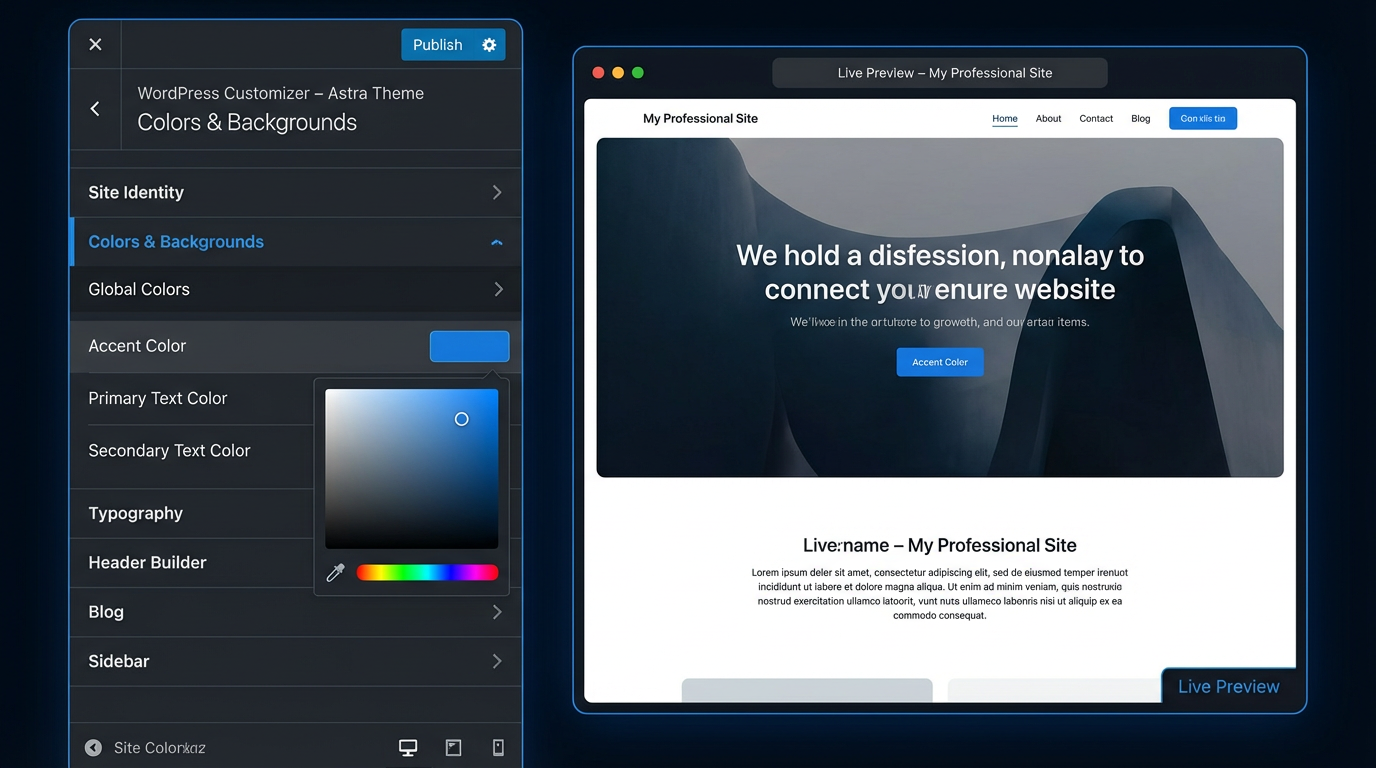Collapse the Colors & Backgrounds section
This screenshot has width=1376, height=768.
pos(496,241)
